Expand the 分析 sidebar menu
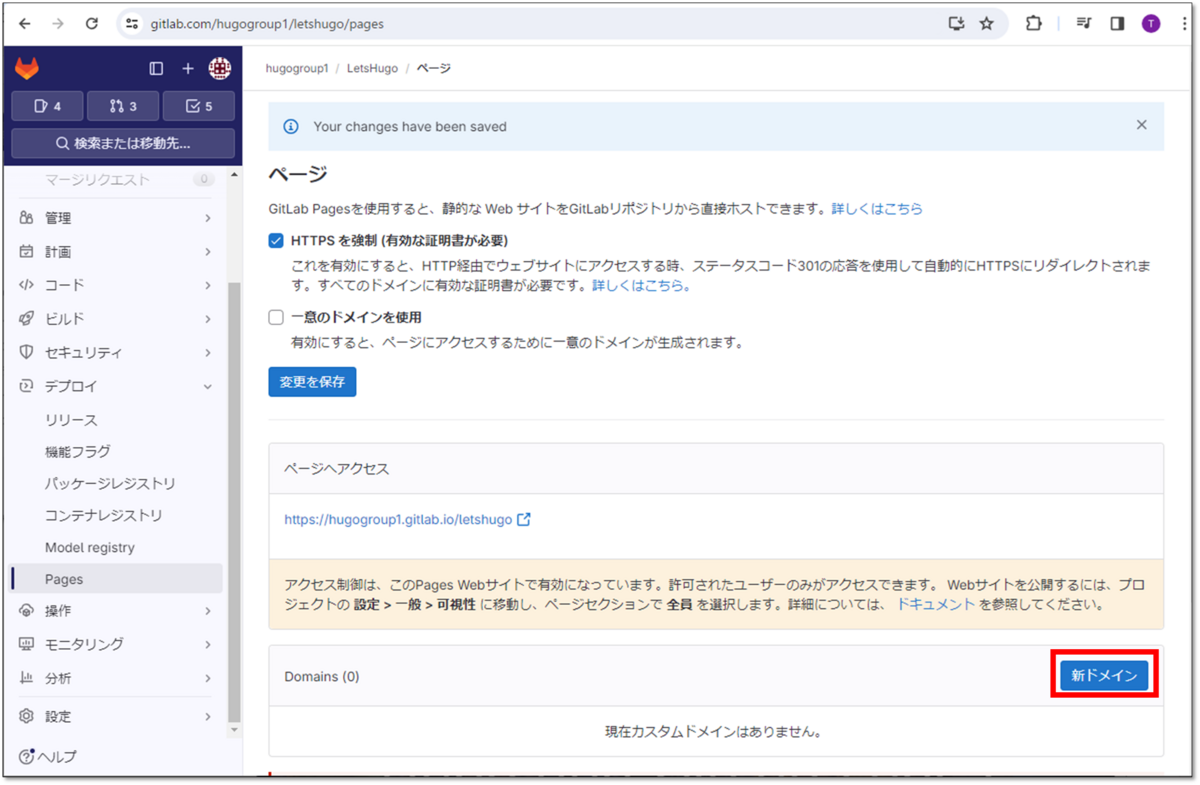The image size is (1200, 785). click(x=116, y=678)
